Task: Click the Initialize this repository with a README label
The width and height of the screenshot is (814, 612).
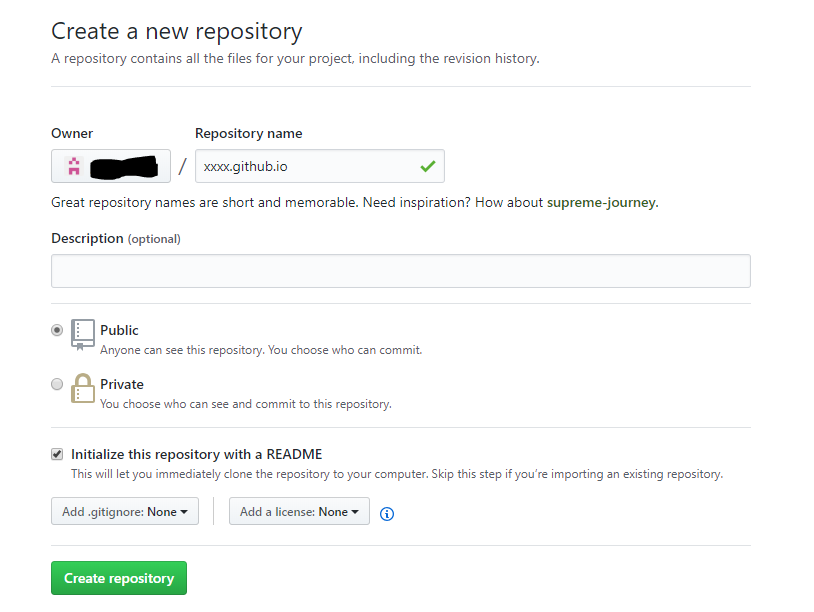Action: tap(197, 454)
